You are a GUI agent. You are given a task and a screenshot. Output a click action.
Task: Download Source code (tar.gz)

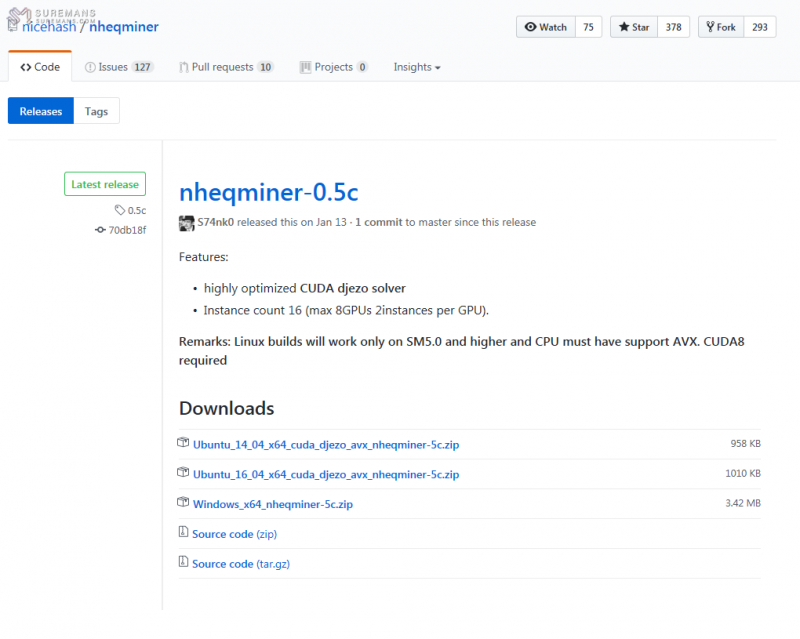pyautogui.click(x=241, y=564)
